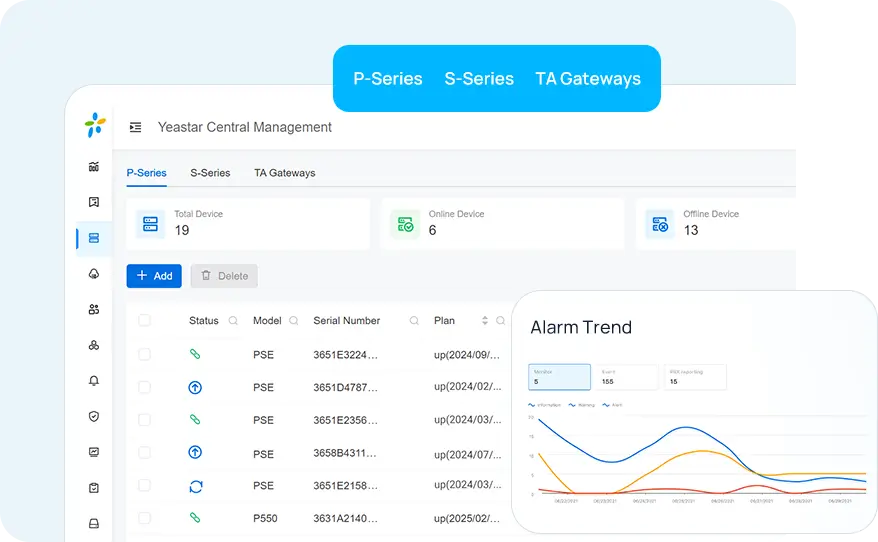Open the TA Gateways tab
This screenshot has width=878, height=542.
[x=284, y=173]
